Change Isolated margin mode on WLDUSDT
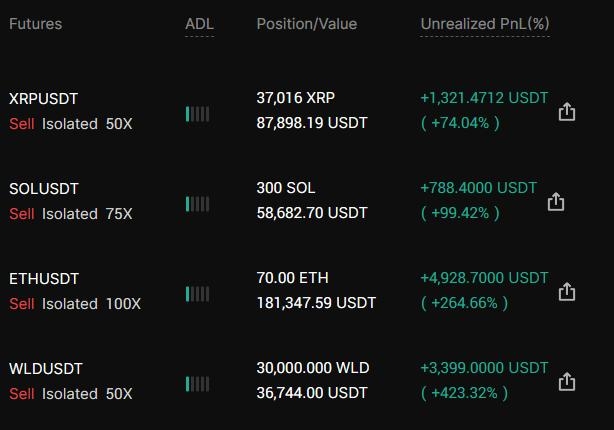614x430 pixels. pyautogui.click(x=70, y=394)
